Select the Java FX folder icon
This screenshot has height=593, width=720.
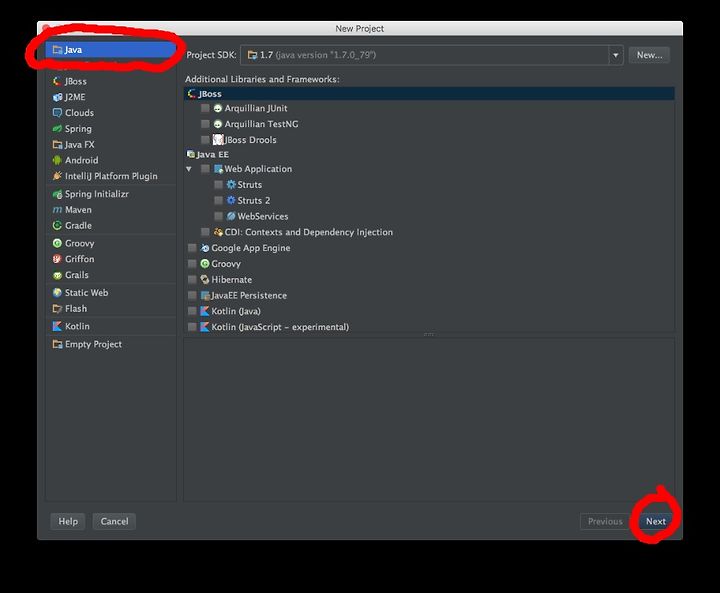[57, 145]
